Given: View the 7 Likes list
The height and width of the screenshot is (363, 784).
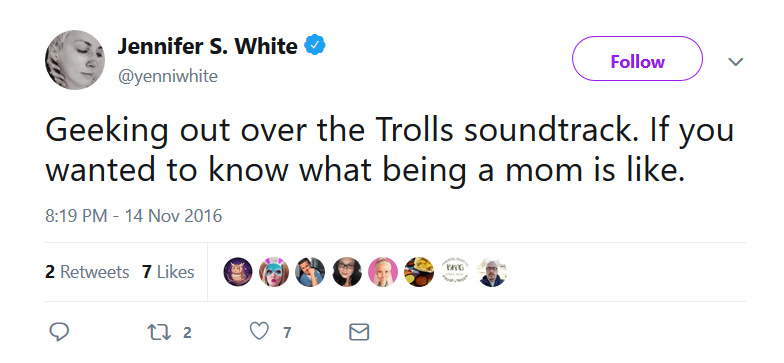Looking at the screenshot, I should pyautogui.click(x=168, y=272).
